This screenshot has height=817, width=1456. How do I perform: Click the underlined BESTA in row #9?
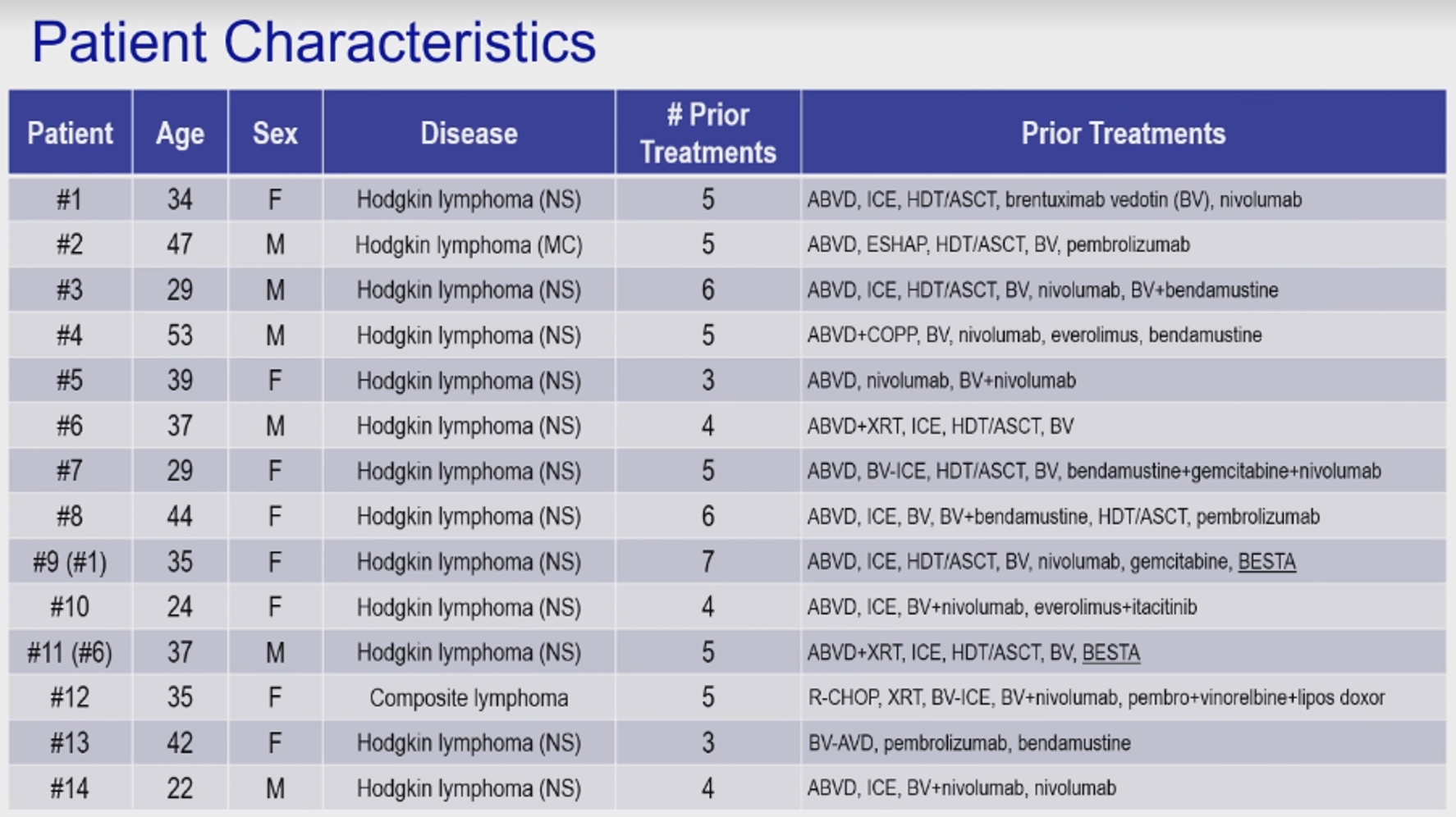pyautogui.click(x=1266, y=562)
